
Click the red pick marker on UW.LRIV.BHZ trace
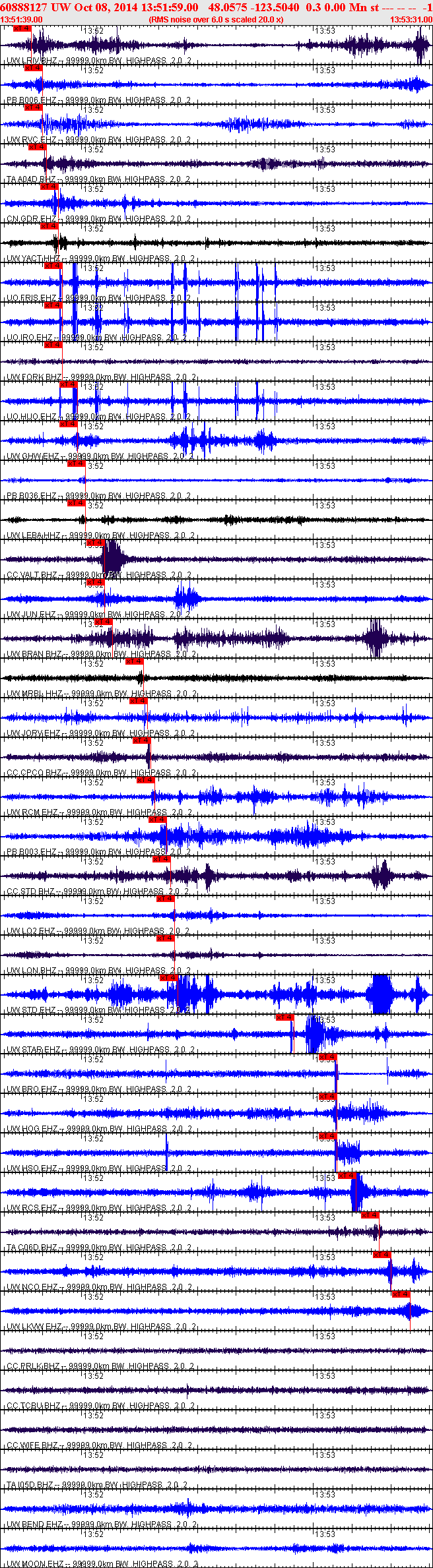[x=22, y=28]
